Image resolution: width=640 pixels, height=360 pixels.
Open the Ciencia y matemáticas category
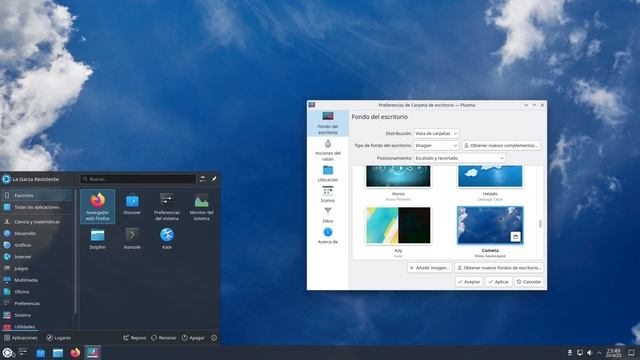coord(37,222)
